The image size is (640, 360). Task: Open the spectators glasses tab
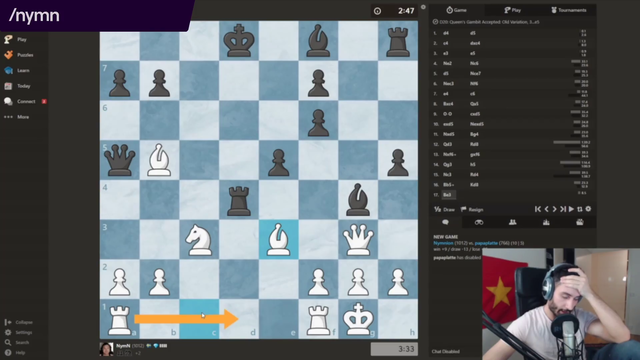coord(479,222)
